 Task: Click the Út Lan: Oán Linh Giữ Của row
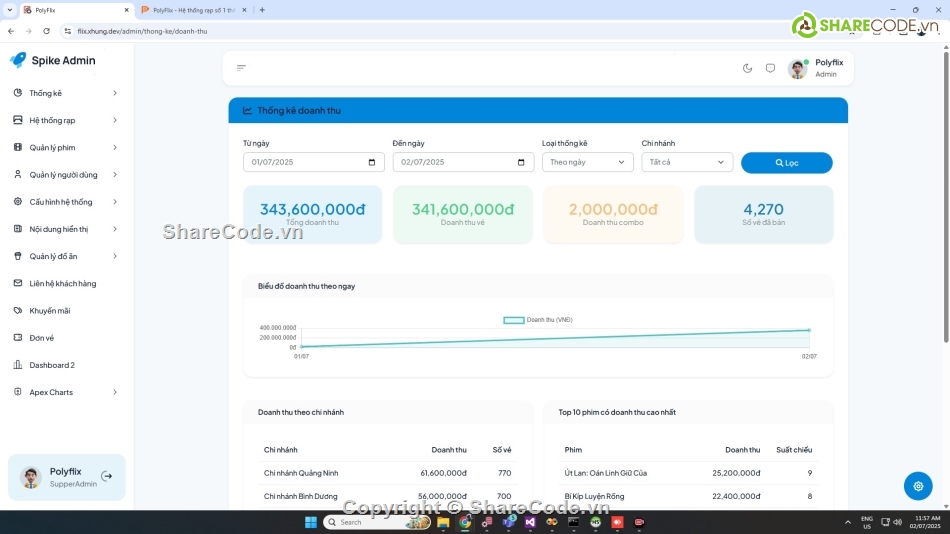click(688, 473)
